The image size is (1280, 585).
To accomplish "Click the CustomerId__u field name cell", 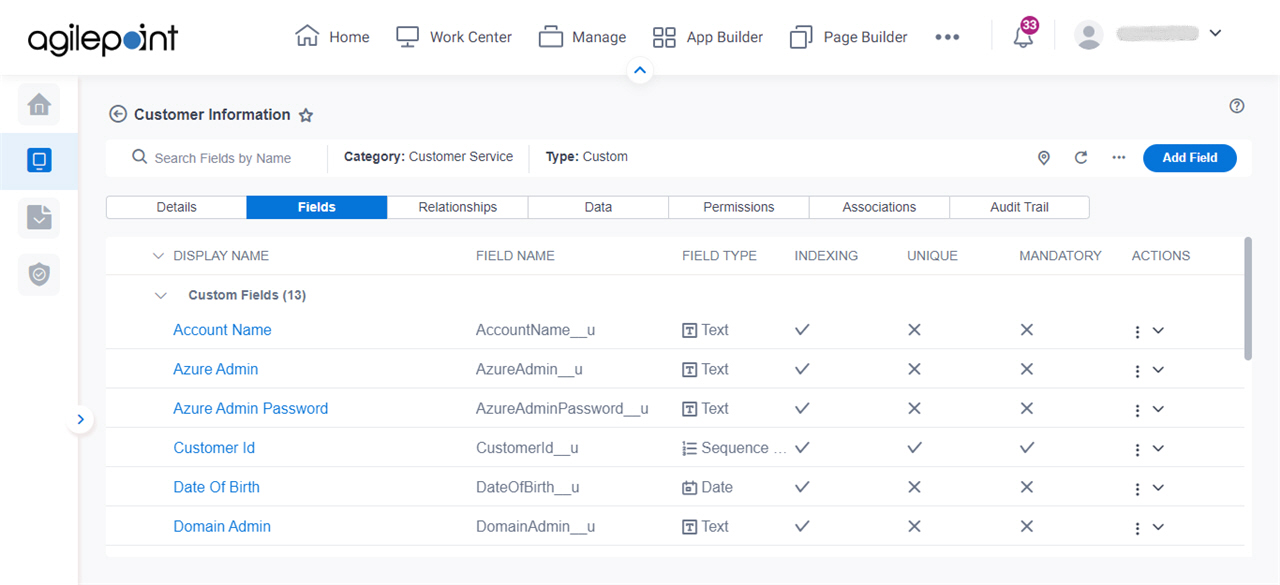I will point(527,448).
